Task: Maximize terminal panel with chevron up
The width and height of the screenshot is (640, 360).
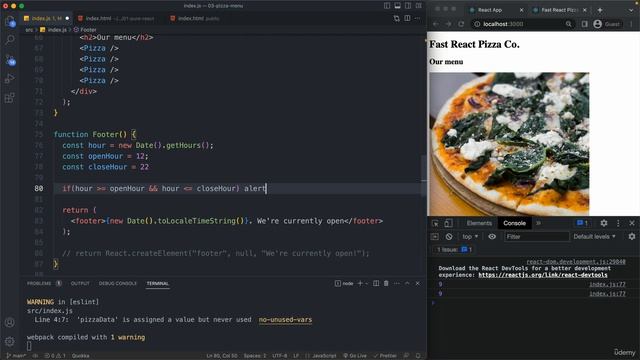Action: coord(407,283)
